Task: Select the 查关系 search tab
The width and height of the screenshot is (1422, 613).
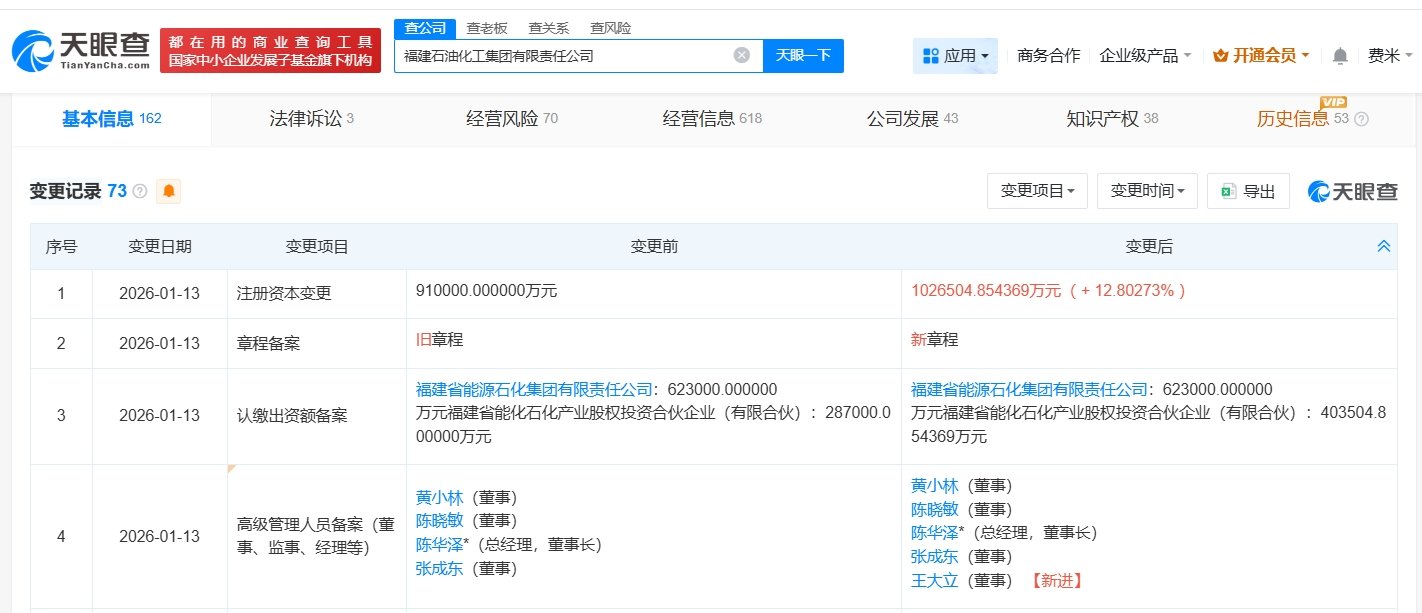Action: point(548,28)
